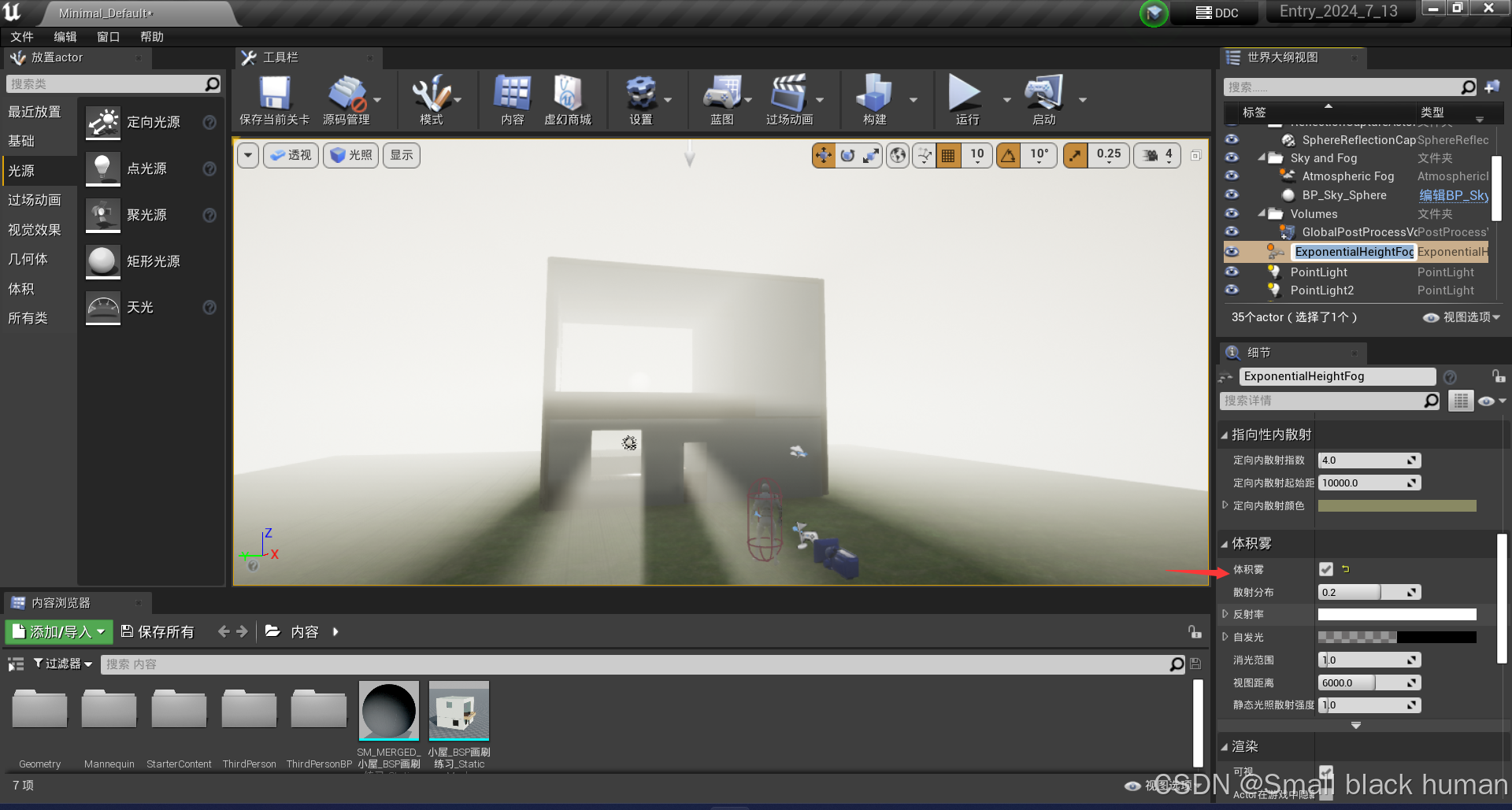Open the Build (构建) toolbar icon
1512x810 pixels.
click(x=874, y=94)
